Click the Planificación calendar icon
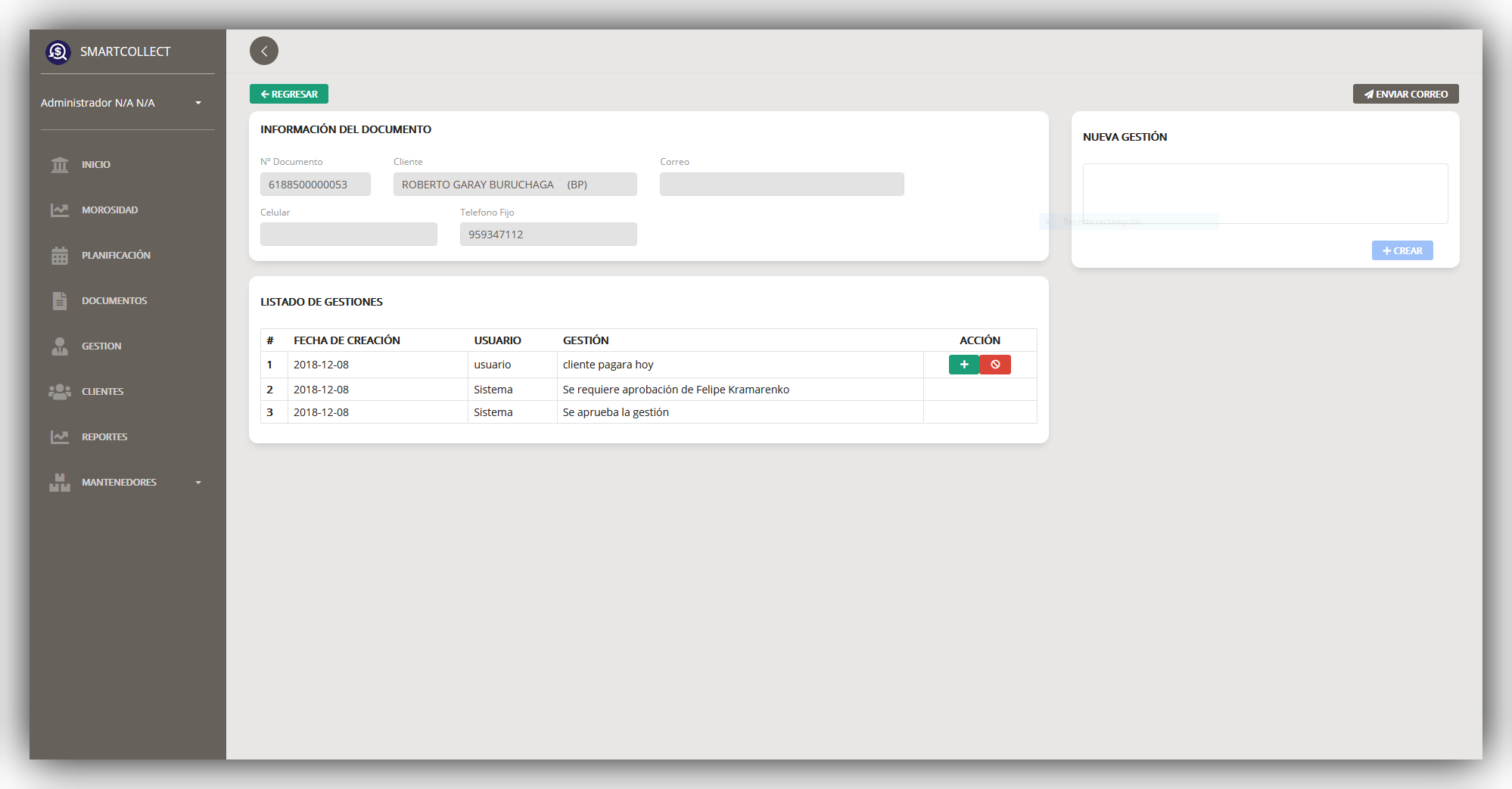Screen dimensions: 1512x789 pos(60,256)
